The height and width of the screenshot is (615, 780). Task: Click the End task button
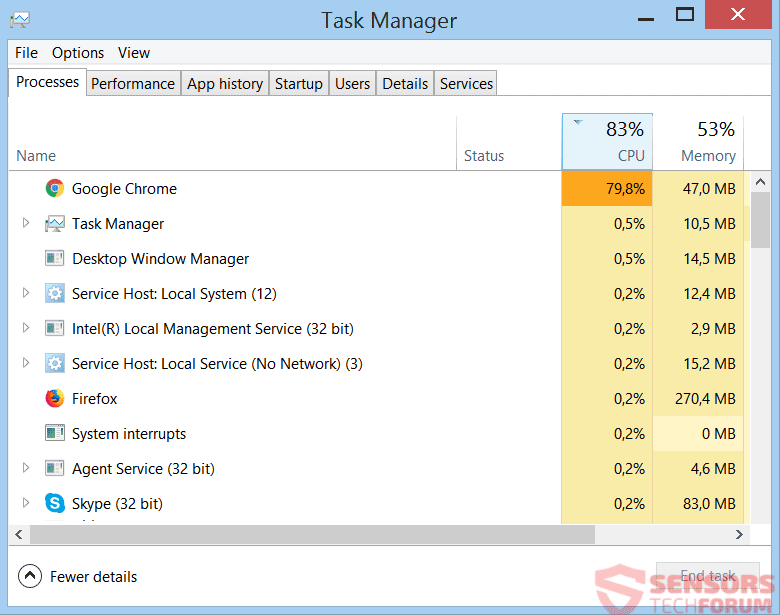707,576
